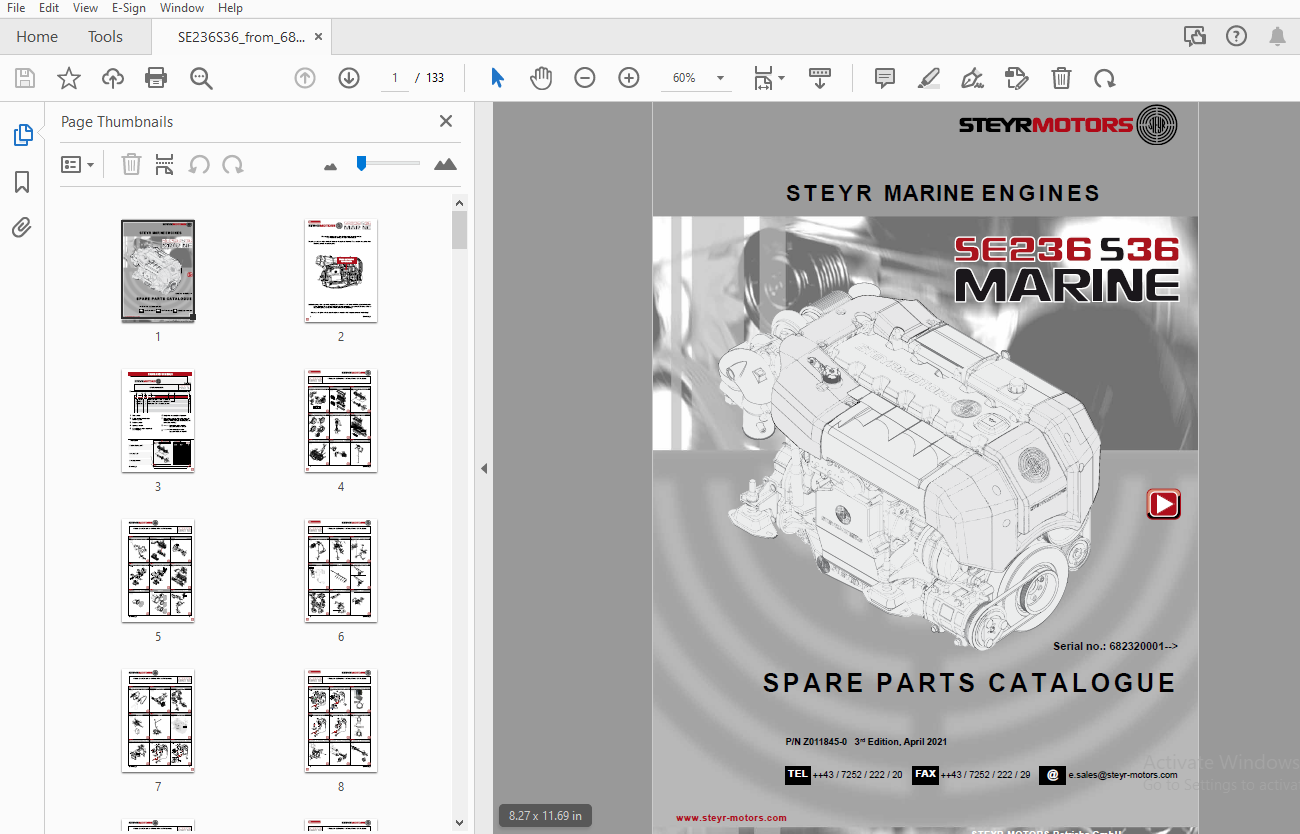Open the Window menu

tap(181, 8)
